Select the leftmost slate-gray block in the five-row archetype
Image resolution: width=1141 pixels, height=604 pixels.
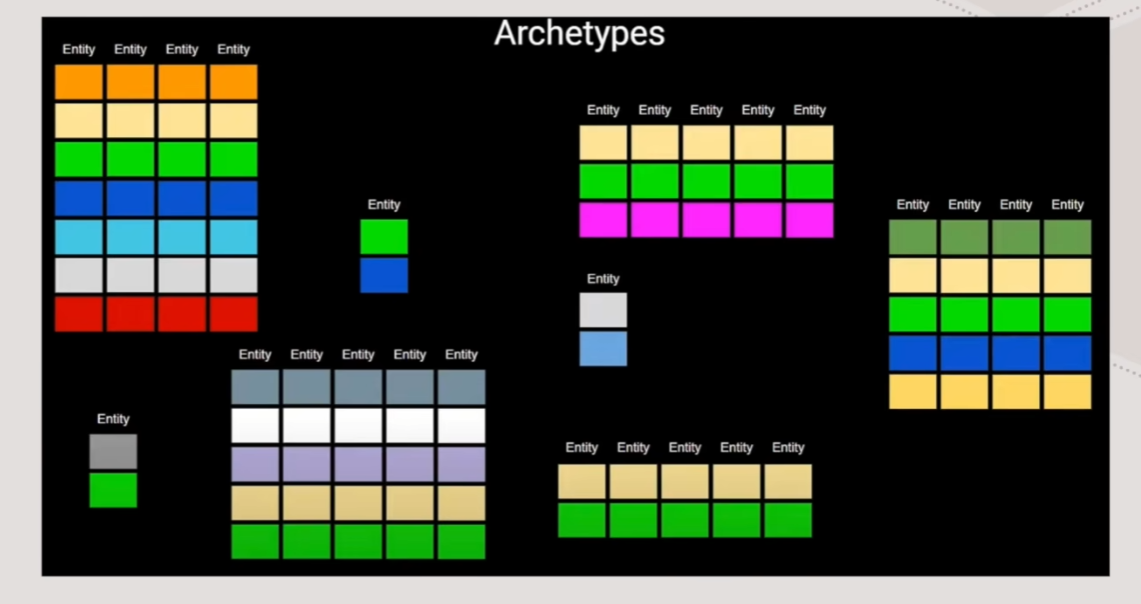pos(255,387)
